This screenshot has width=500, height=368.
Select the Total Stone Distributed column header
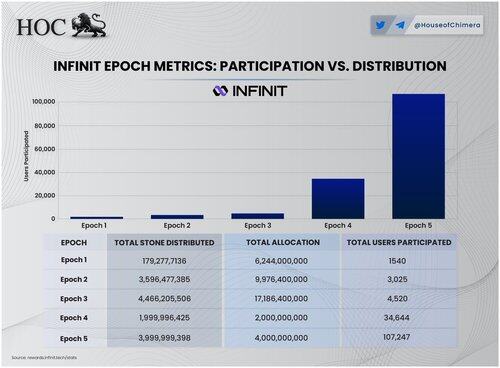click(164, 243)
